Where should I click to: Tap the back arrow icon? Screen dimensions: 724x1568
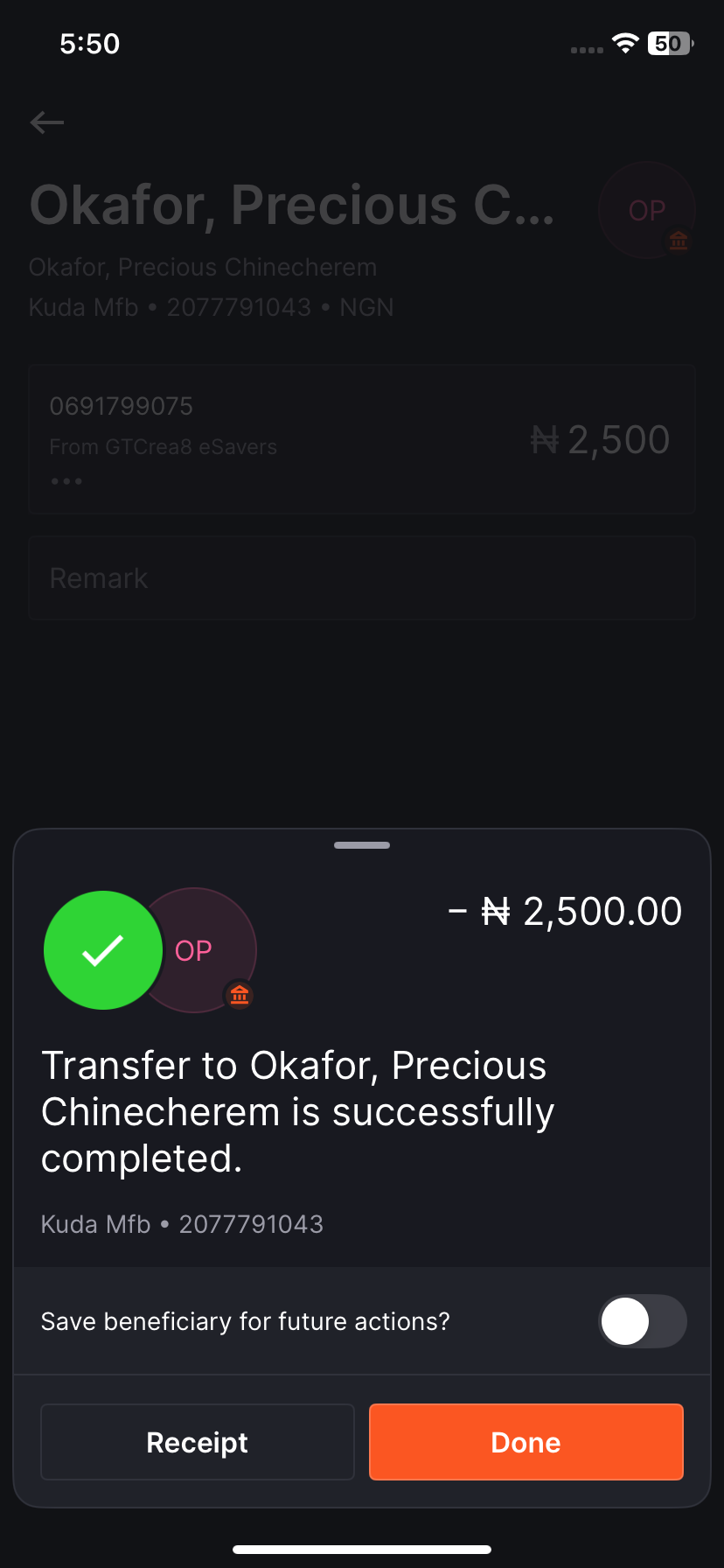pos(47,122)
